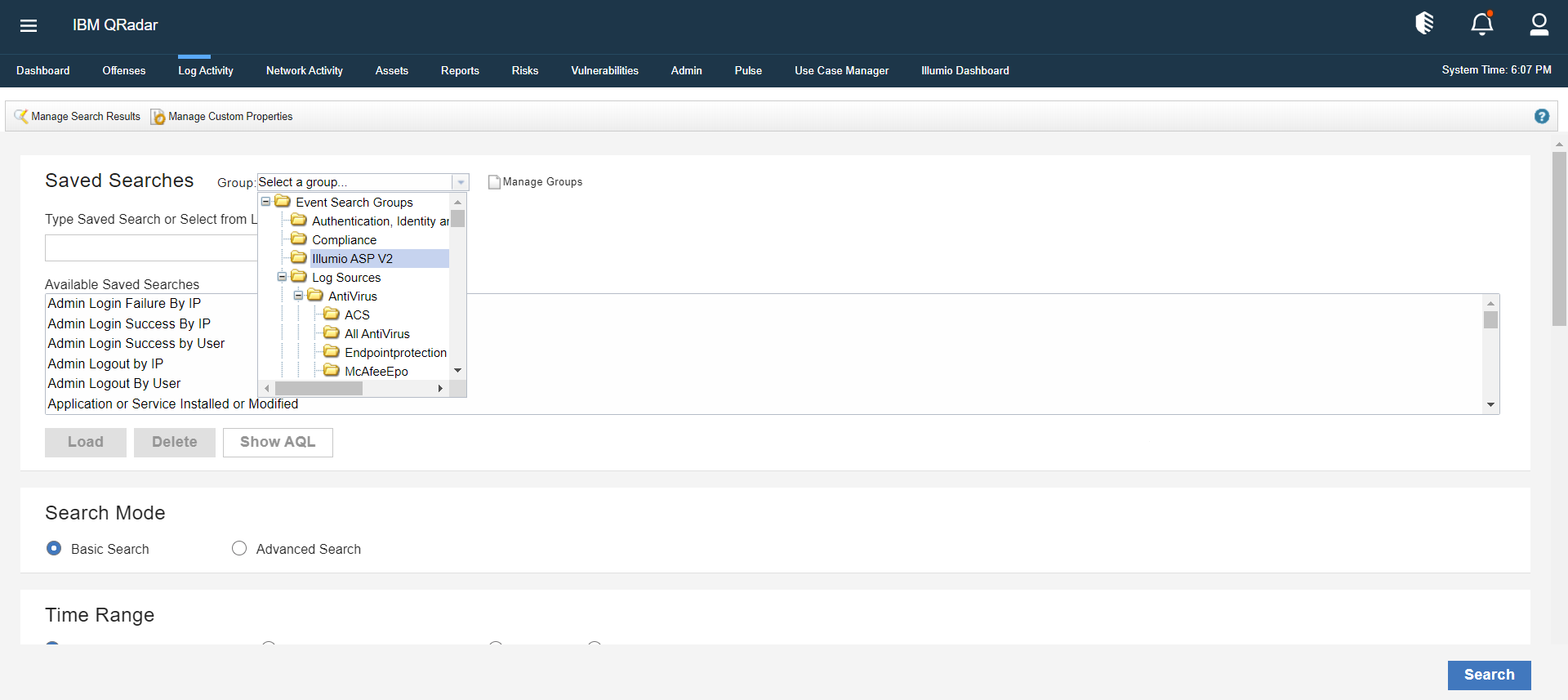Click the Compliance folder icon

click(299, 239)
